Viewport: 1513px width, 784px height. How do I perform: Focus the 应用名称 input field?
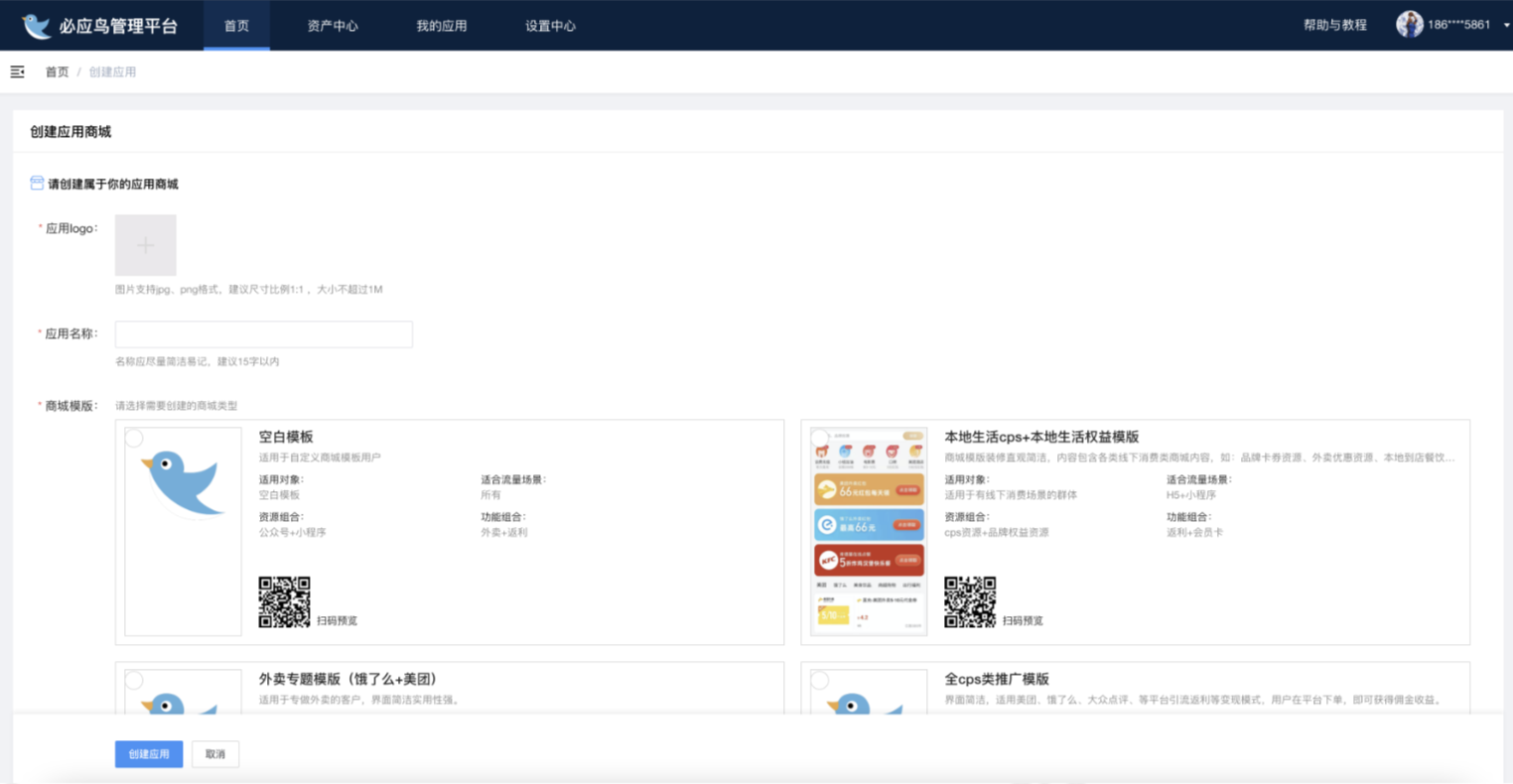coord(264,334)
